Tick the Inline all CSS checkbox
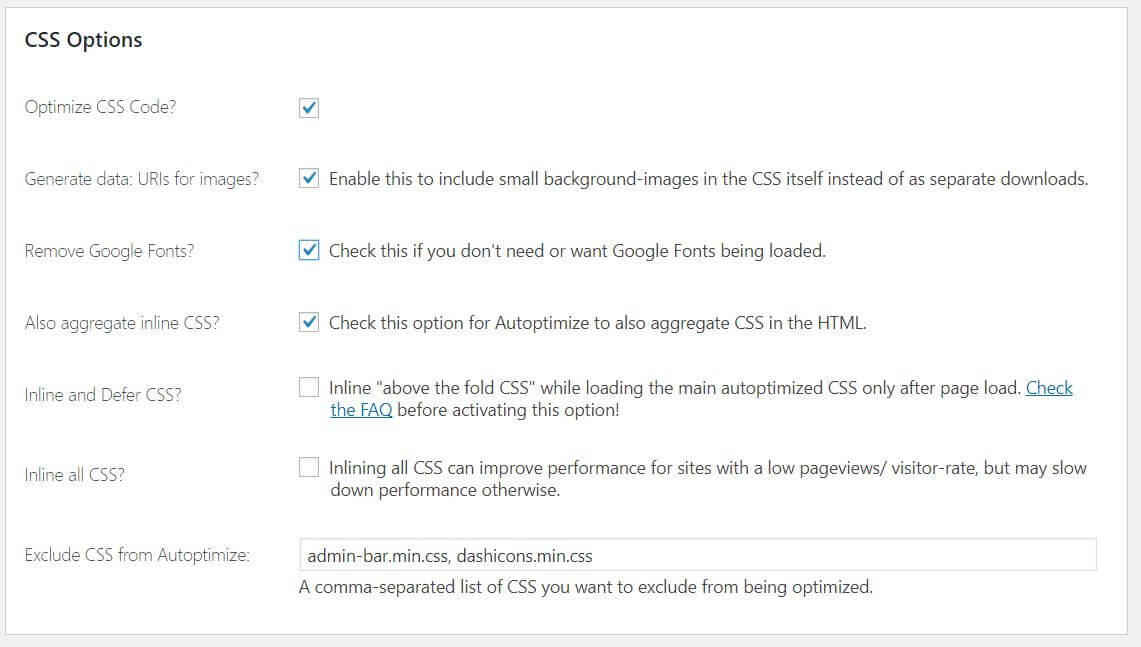Screen dimensions: 1141x647 click(309, 467)
